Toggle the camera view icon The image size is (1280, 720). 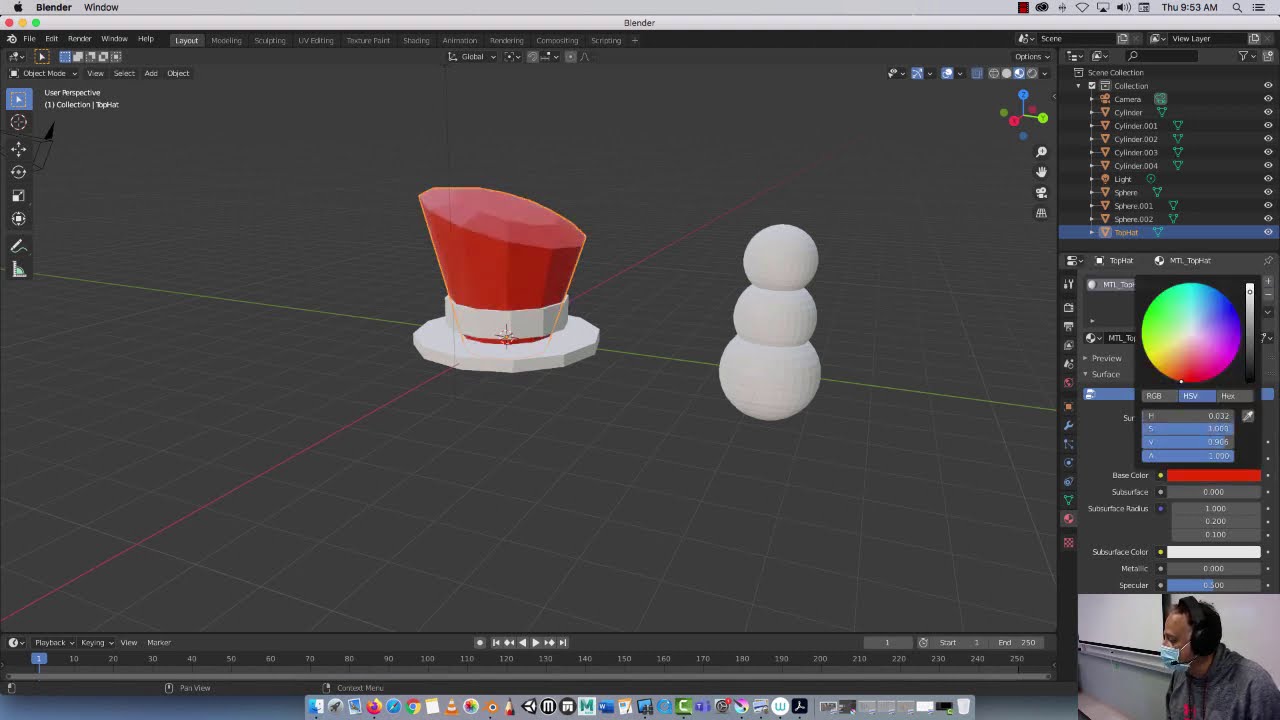[x=1041, y=192]
